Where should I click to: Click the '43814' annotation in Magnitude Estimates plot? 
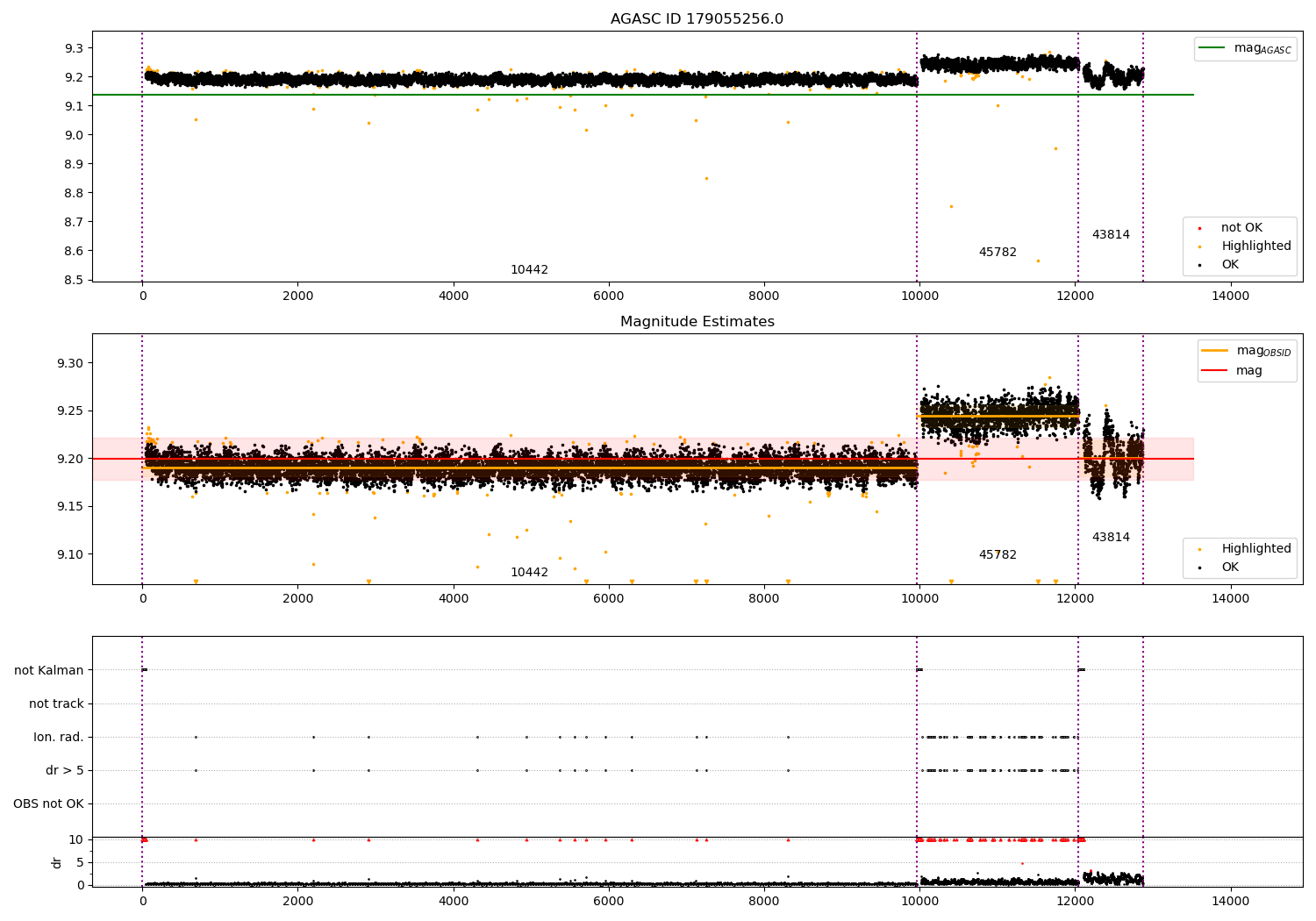[x=1111, y=538]
